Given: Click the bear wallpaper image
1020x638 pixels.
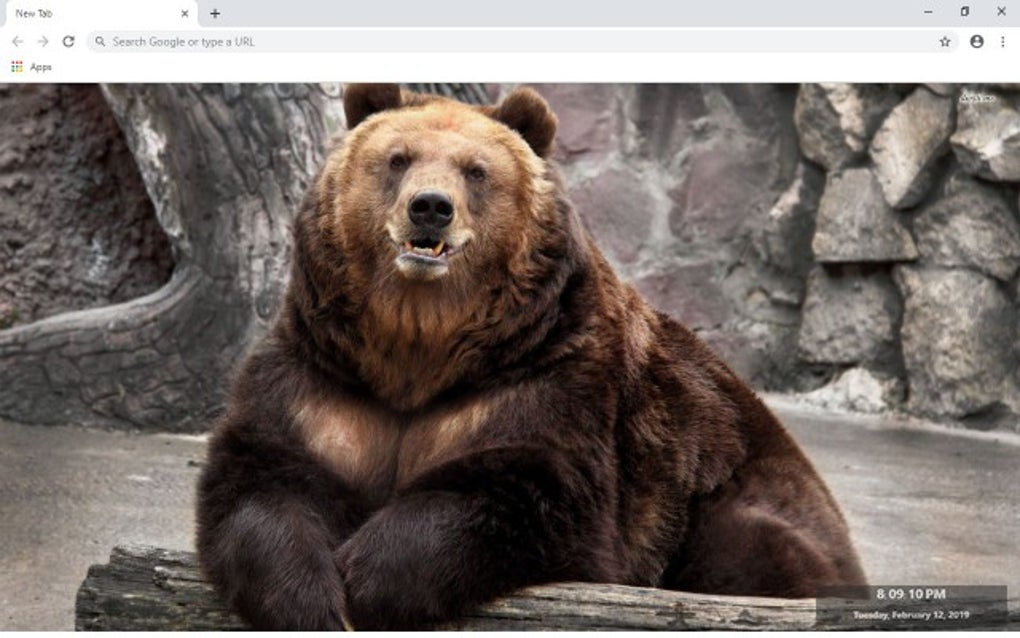Looking at the screenshot, I should point(450,350).
